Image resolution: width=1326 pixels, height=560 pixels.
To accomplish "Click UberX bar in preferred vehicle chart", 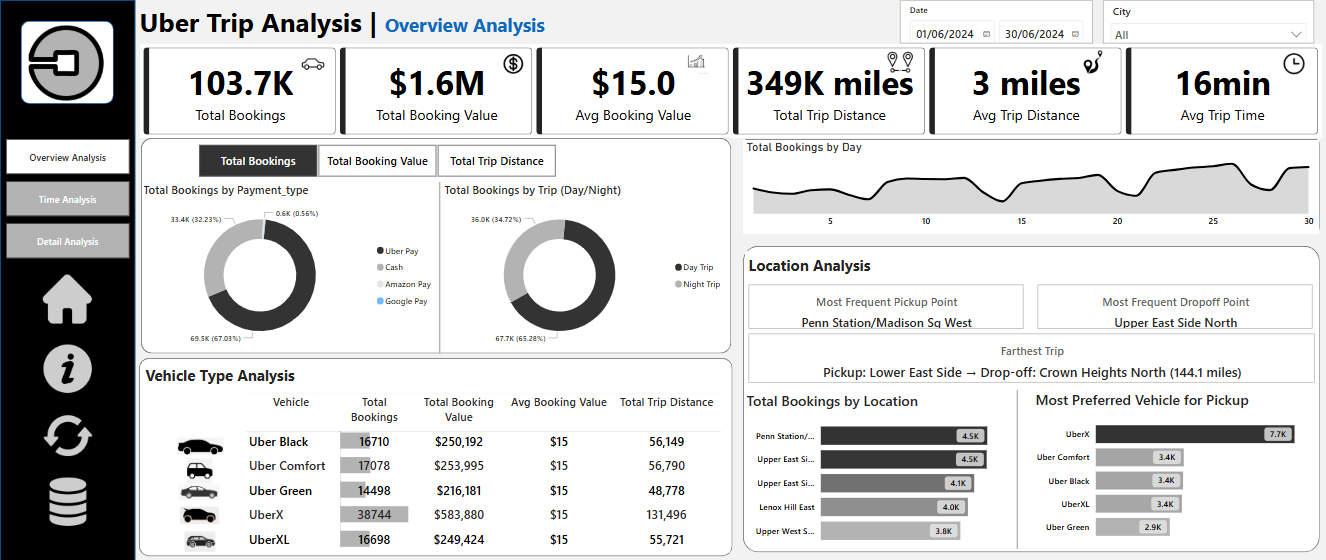I will tap(1196, 434).
